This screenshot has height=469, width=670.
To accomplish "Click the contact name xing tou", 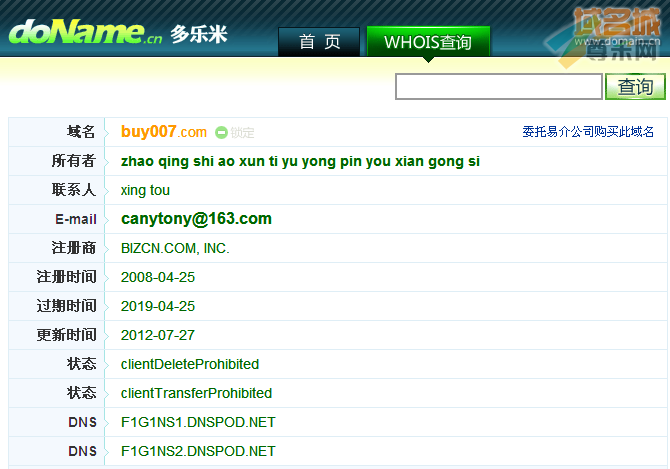I will [x=145, y=190].
